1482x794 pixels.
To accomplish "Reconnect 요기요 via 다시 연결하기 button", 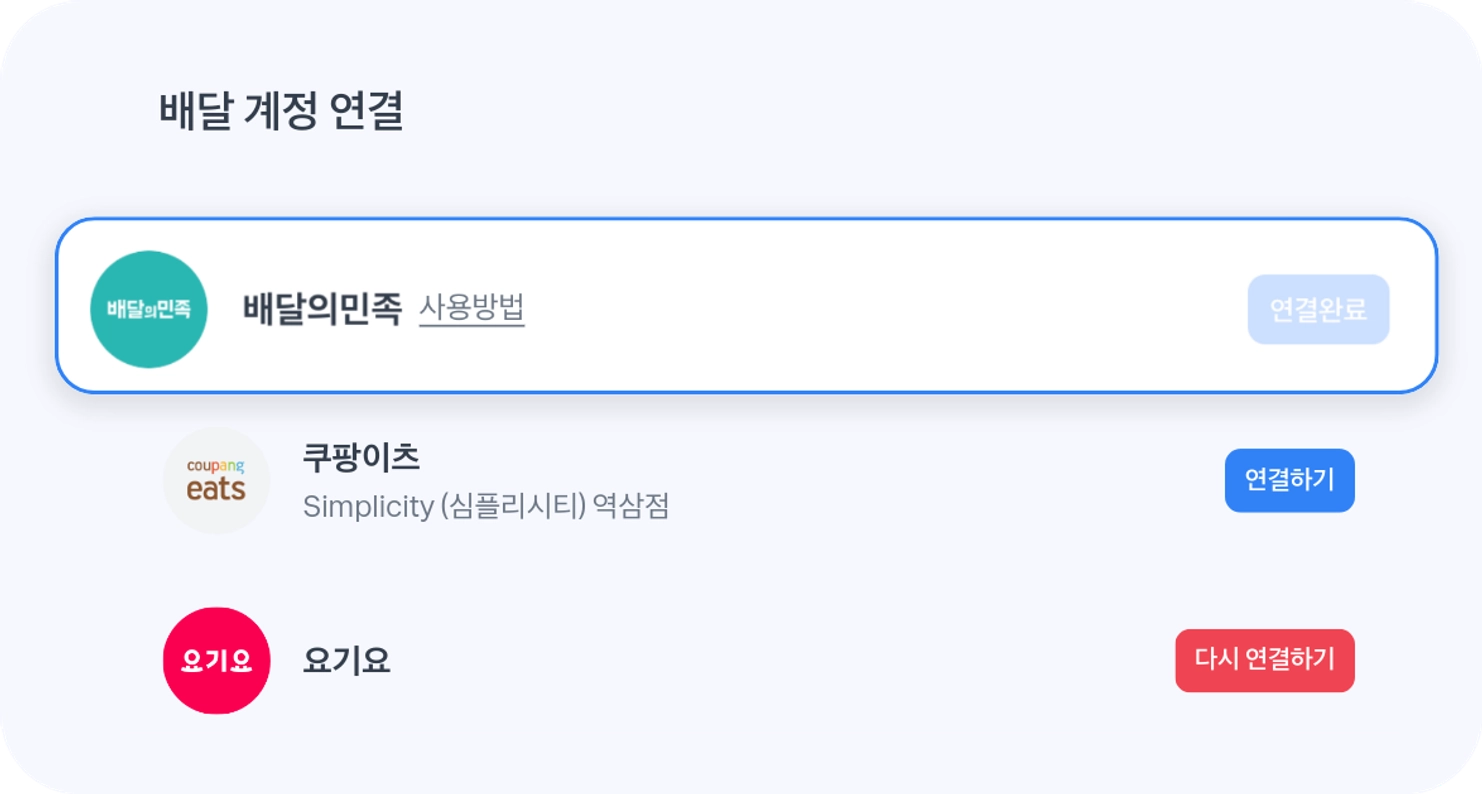I will pos(1264,660).
